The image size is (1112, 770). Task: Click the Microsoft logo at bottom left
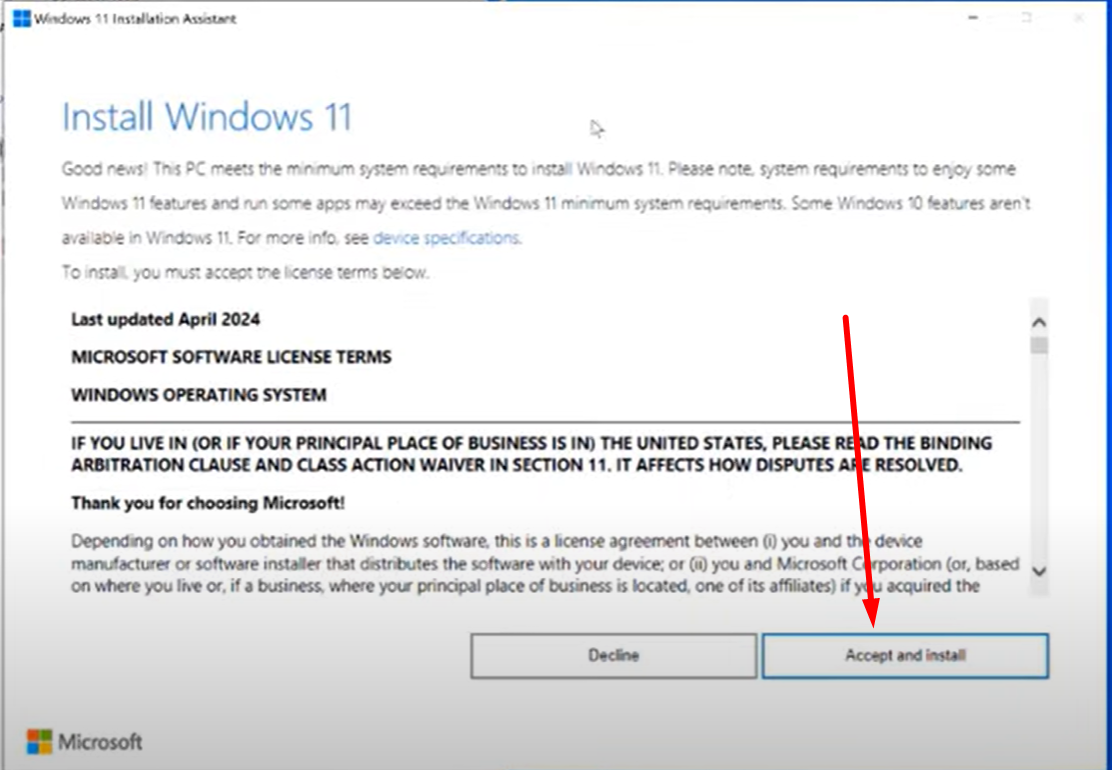(84, 742)
